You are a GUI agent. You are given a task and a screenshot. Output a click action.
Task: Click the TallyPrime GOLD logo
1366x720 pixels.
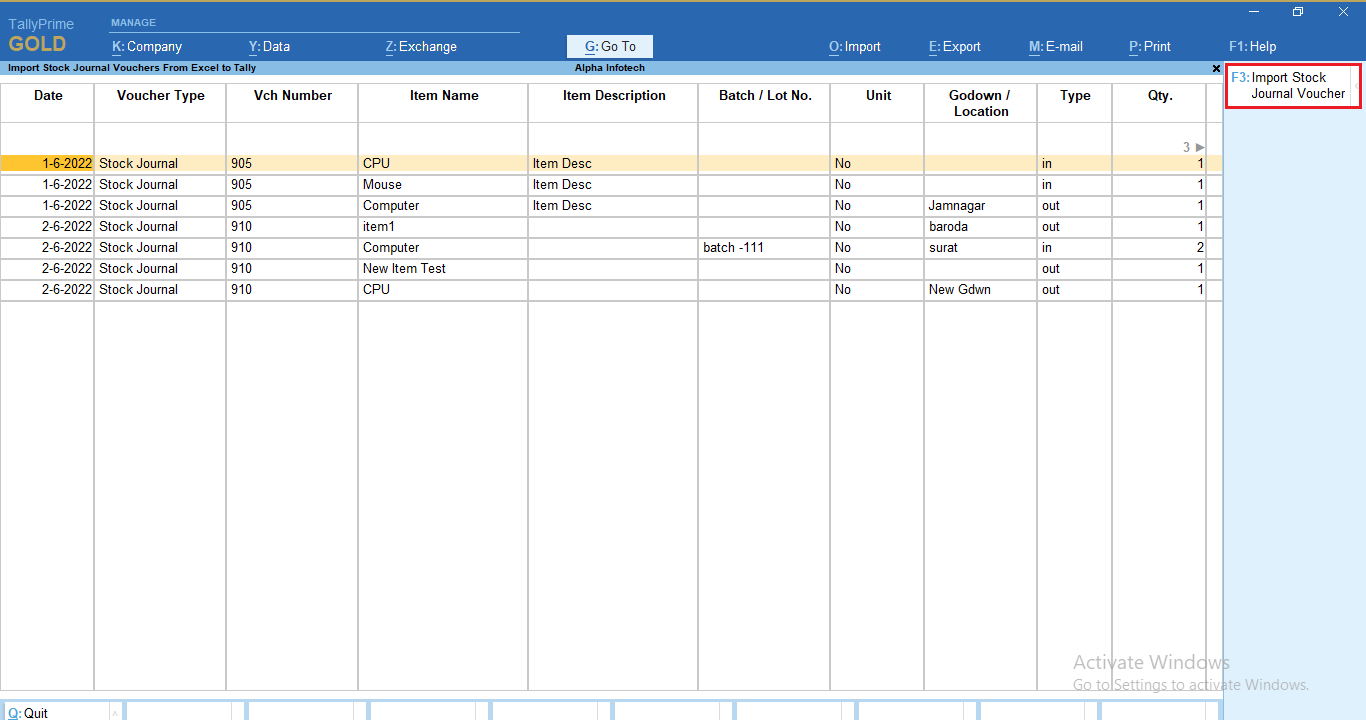[40, 32]
